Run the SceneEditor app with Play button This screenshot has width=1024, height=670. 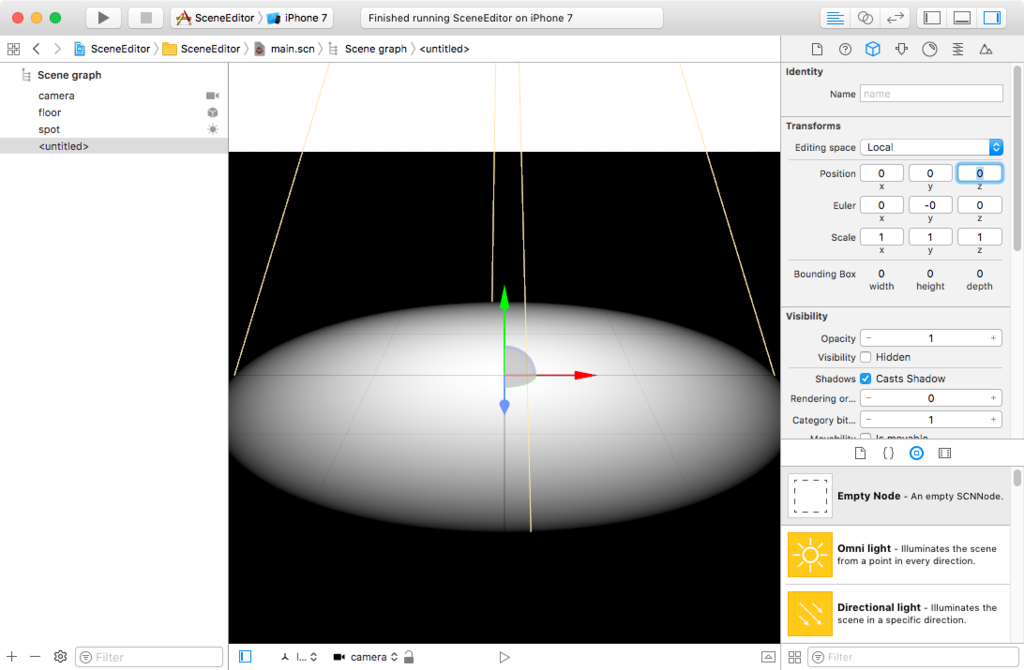[103, 18]
